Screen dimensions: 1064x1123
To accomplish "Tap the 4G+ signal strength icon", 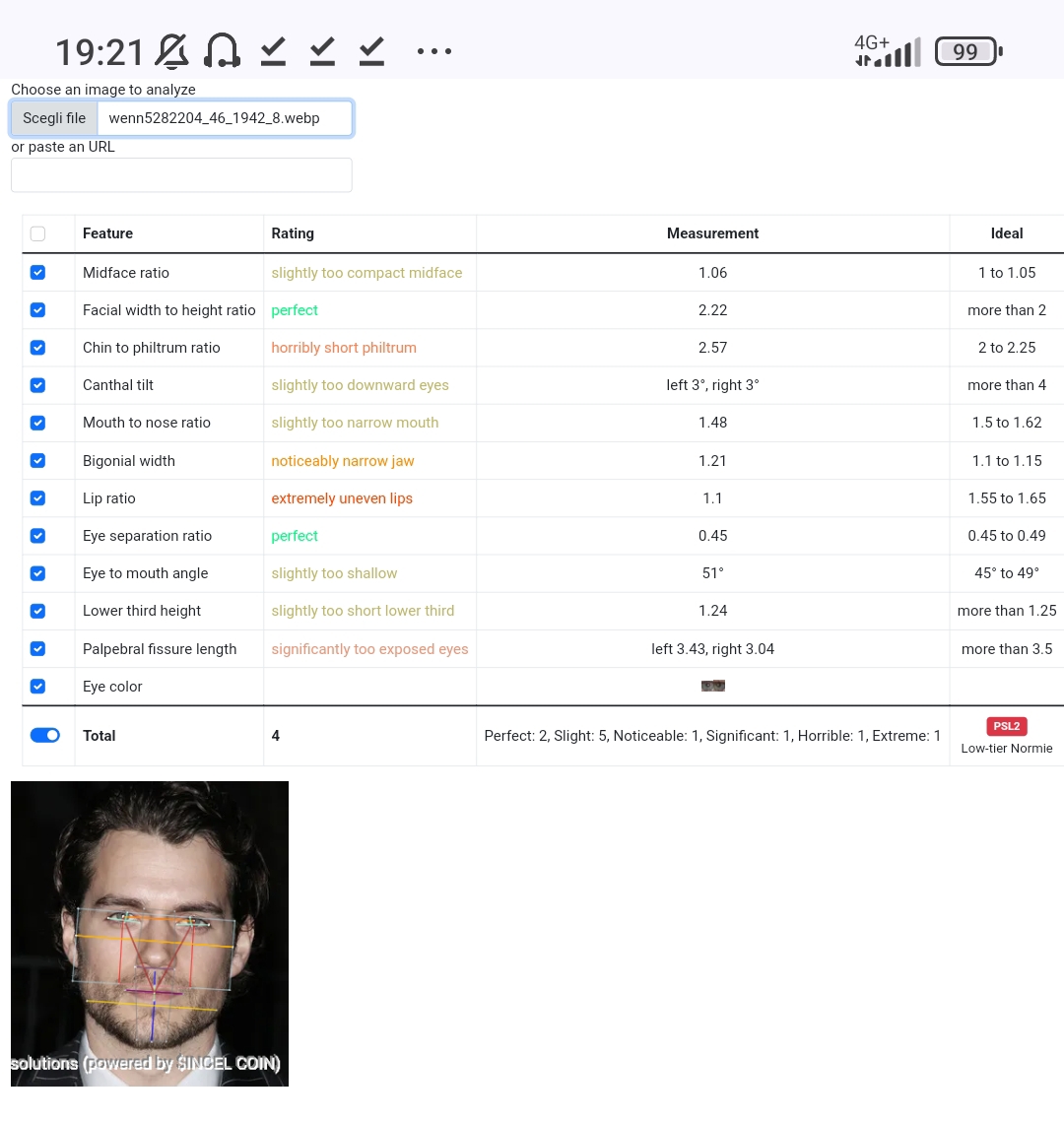I will tap(887, 51).
